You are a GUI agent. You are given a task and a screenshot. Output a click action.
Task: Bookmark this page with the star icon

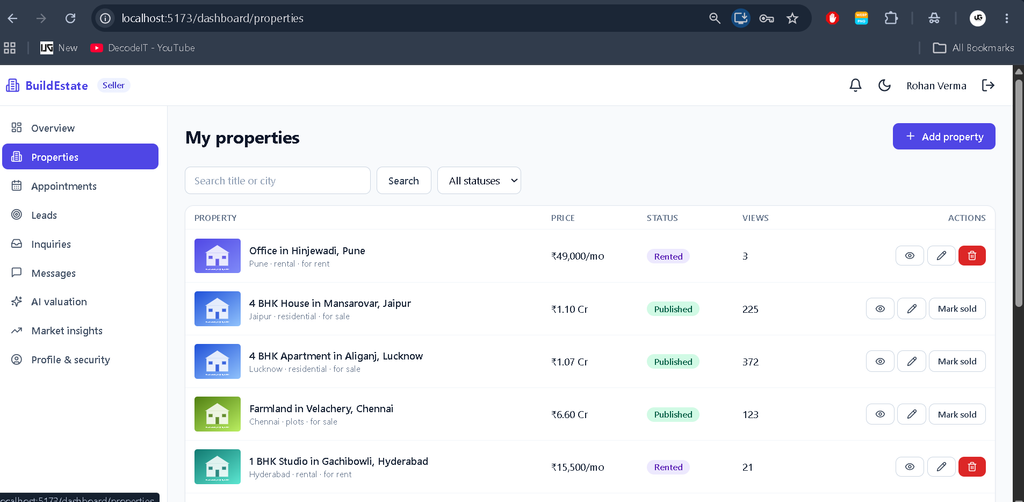pyautogui.click(x=792, y=18)
